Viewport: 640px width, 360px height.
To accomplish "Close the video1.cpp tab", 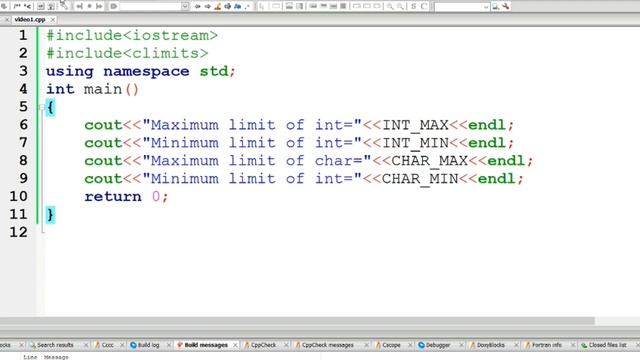I will click(53, 19).
